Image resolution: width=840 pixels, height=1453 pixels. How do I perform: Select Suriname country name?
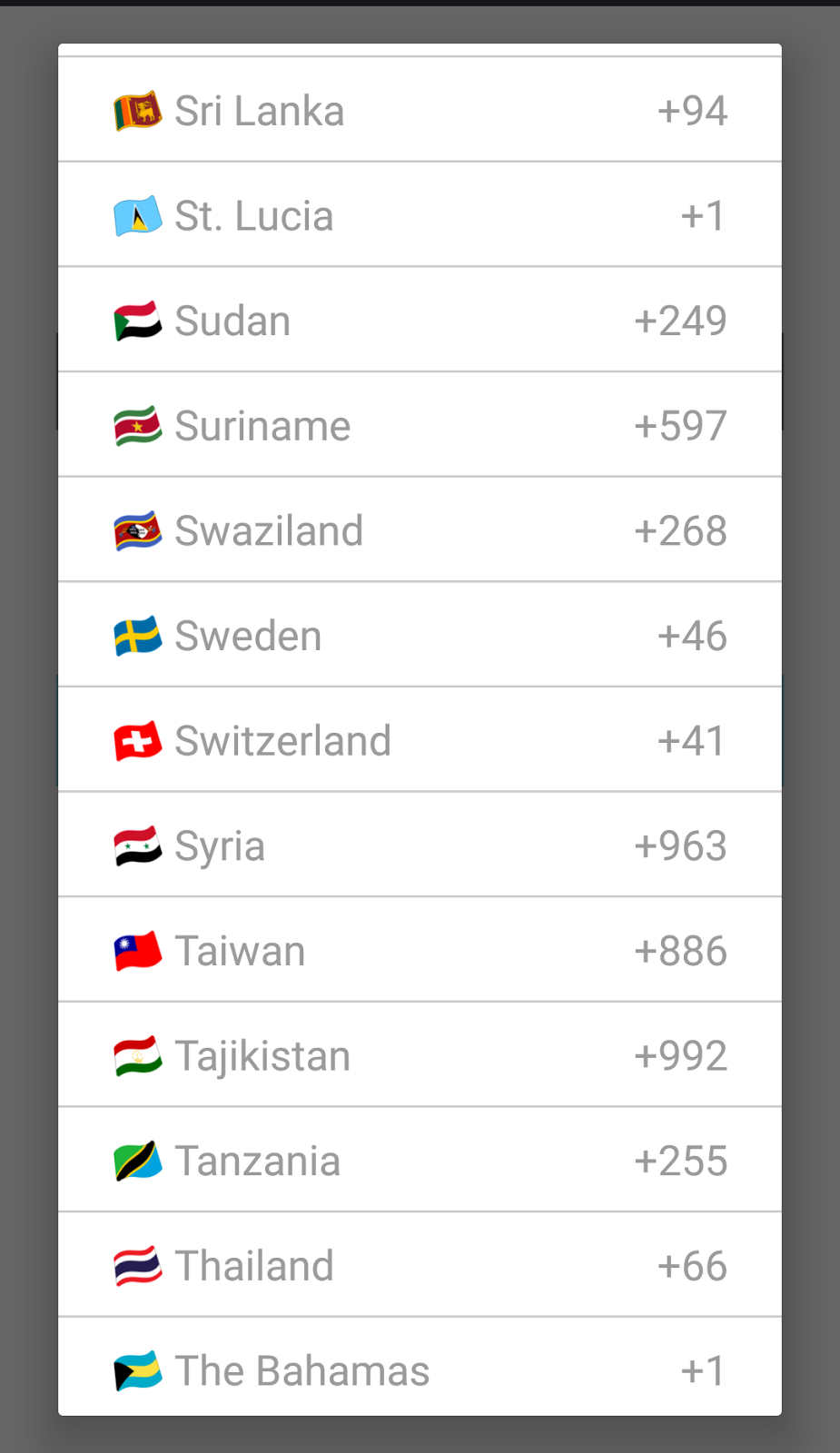click(x=262, y=426)
